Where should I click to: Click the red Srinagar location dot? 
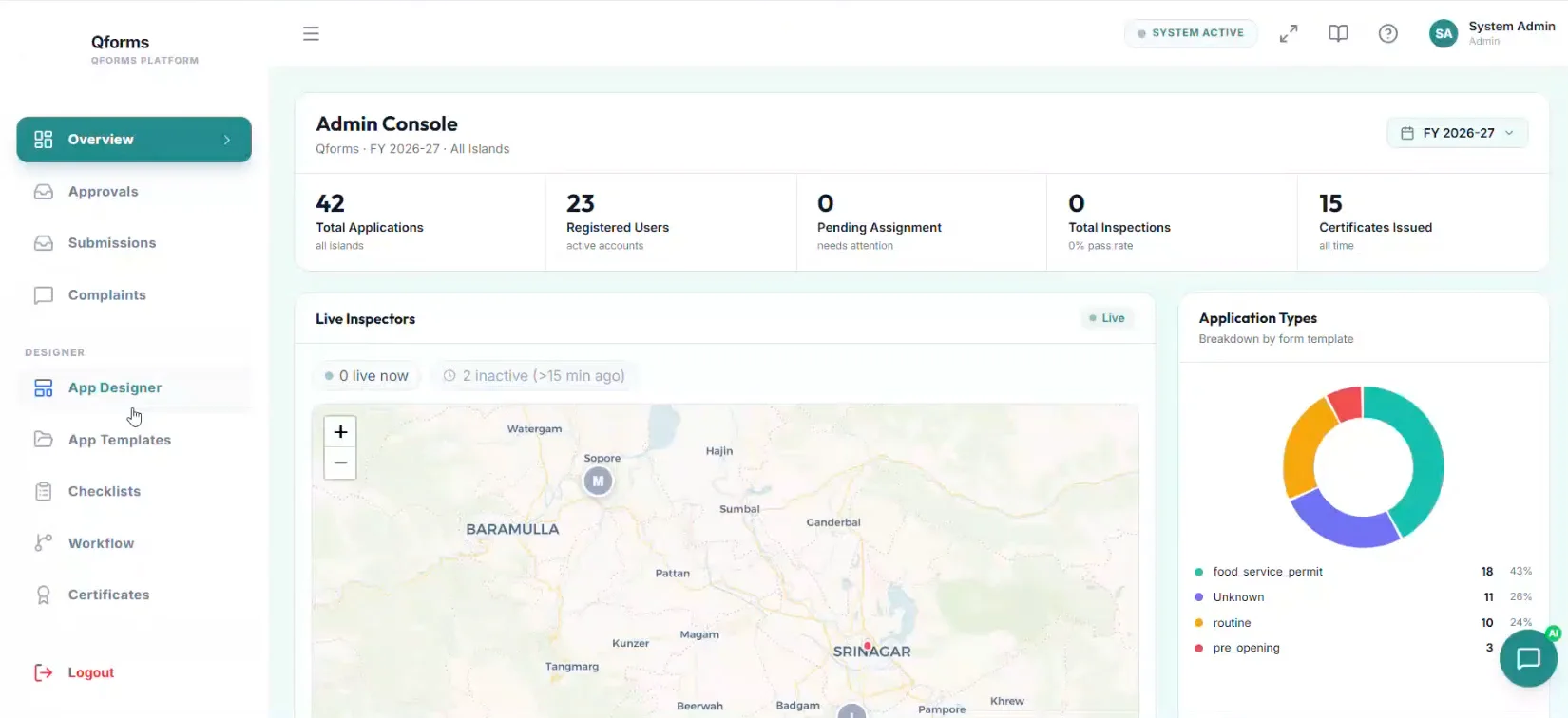867,646
